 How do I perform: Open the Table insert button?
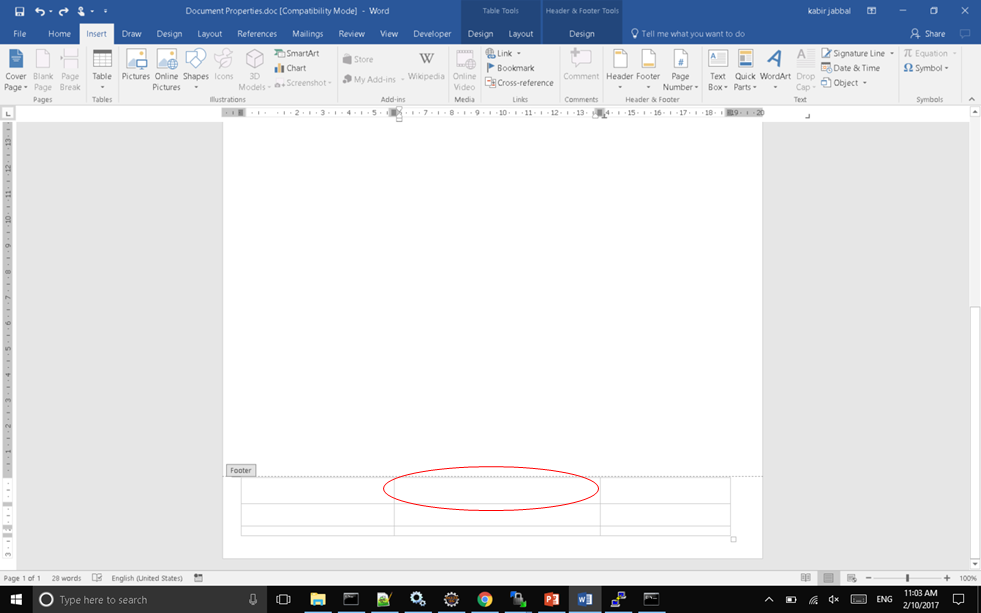pos(102,69)
